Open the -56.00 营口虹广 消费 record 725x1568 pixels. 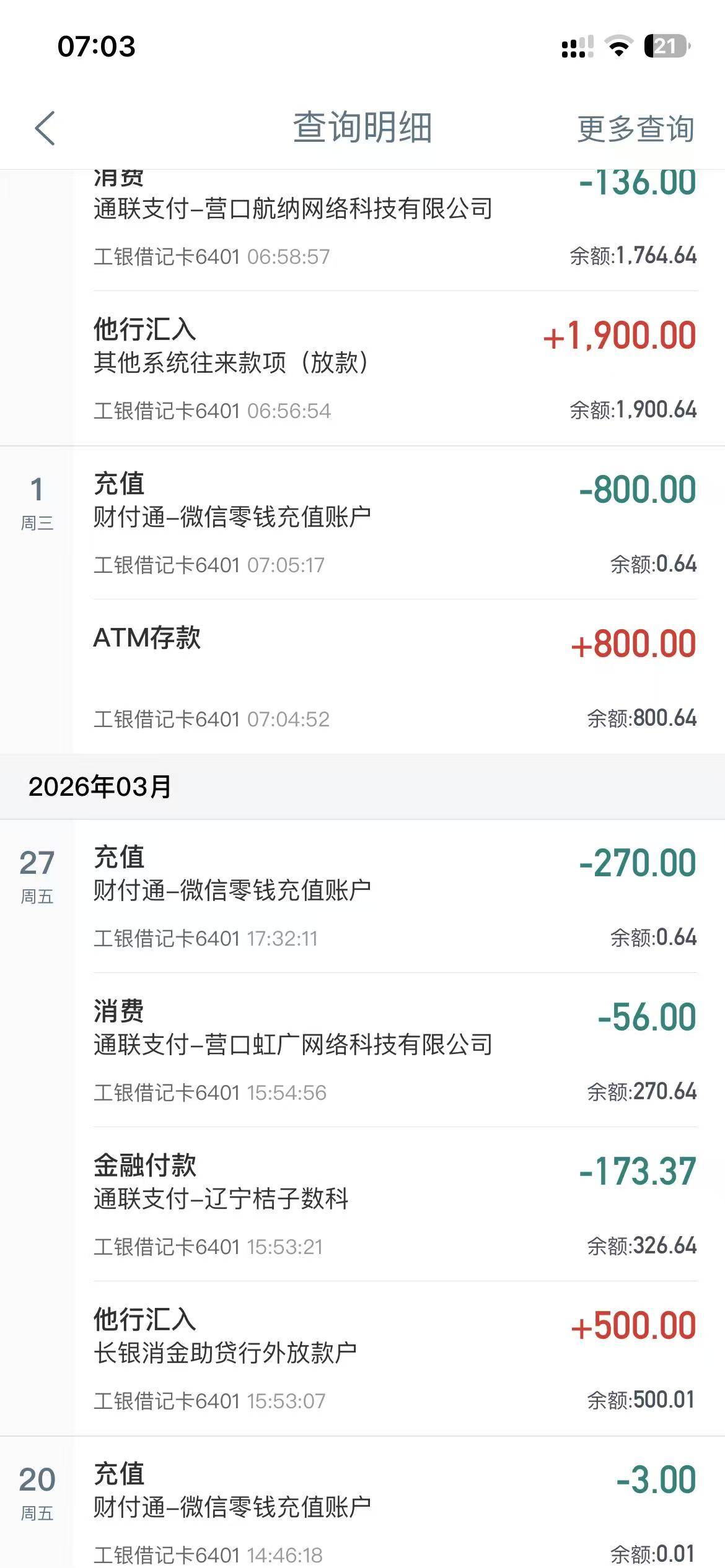click(394, 1050)
